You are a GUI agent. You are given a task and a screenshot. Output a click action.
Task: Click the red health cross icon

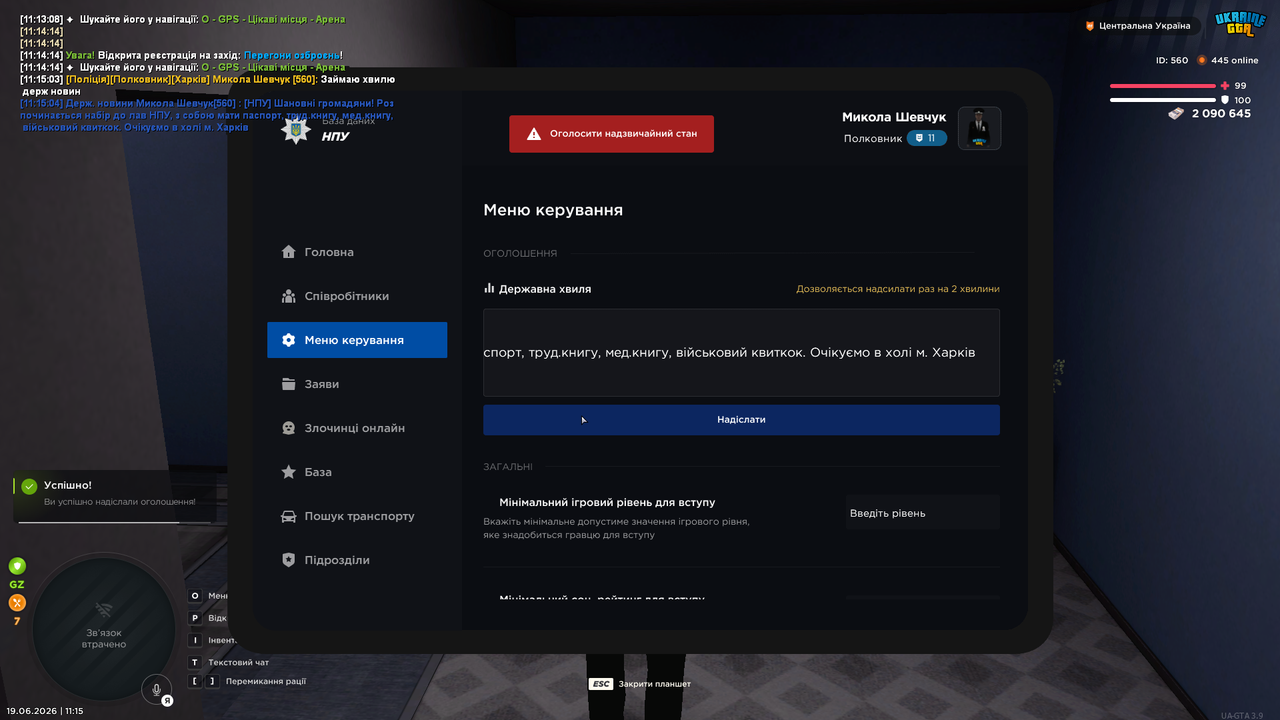click(1225, 86)
